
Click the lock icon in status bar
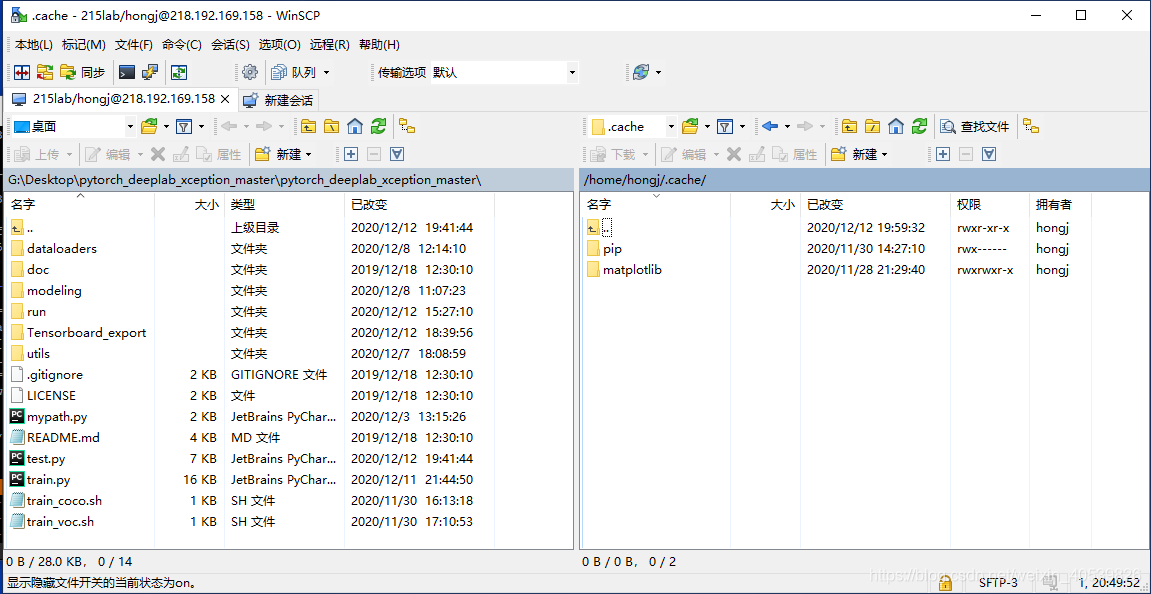click(x=945, y=583)
